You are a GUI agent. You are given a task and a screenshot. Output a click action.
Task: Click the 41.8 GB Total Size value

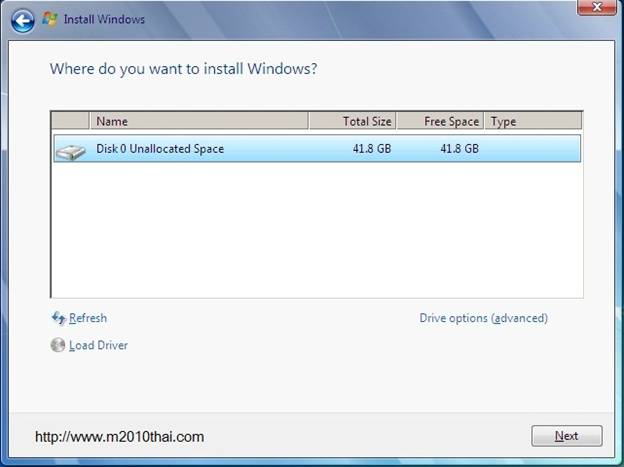pos(372,149)
